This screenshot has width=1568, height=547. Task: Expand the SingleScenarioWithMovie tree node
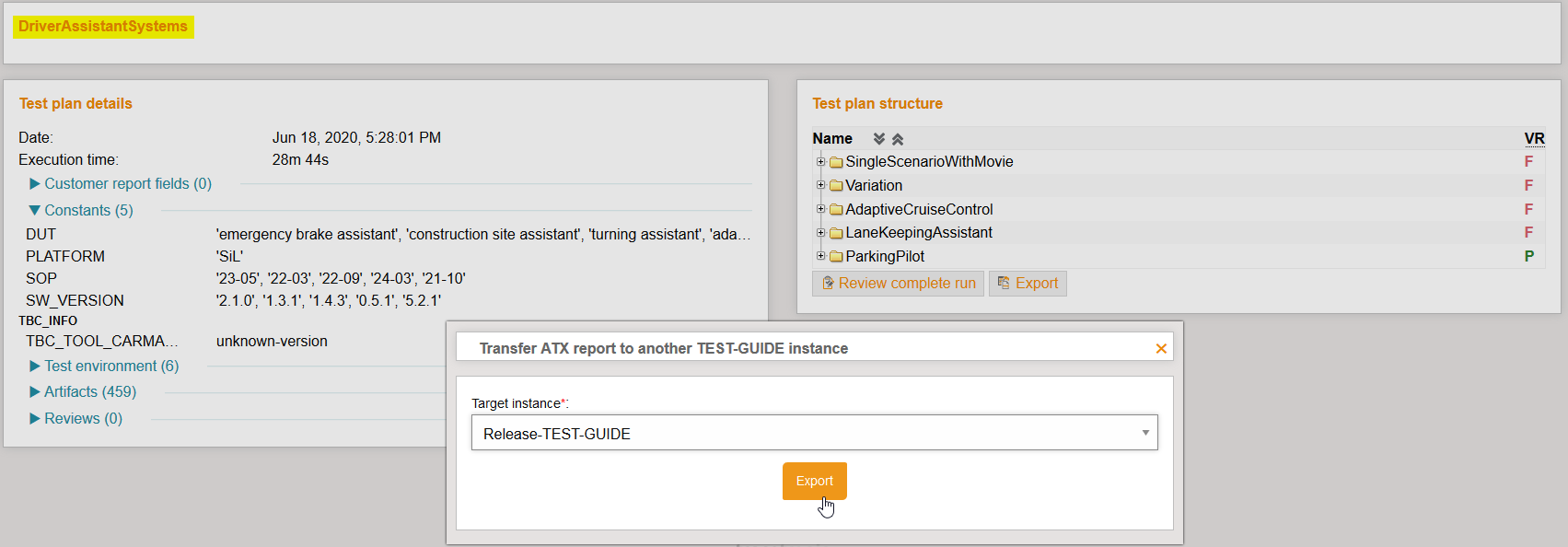point(820,161)
